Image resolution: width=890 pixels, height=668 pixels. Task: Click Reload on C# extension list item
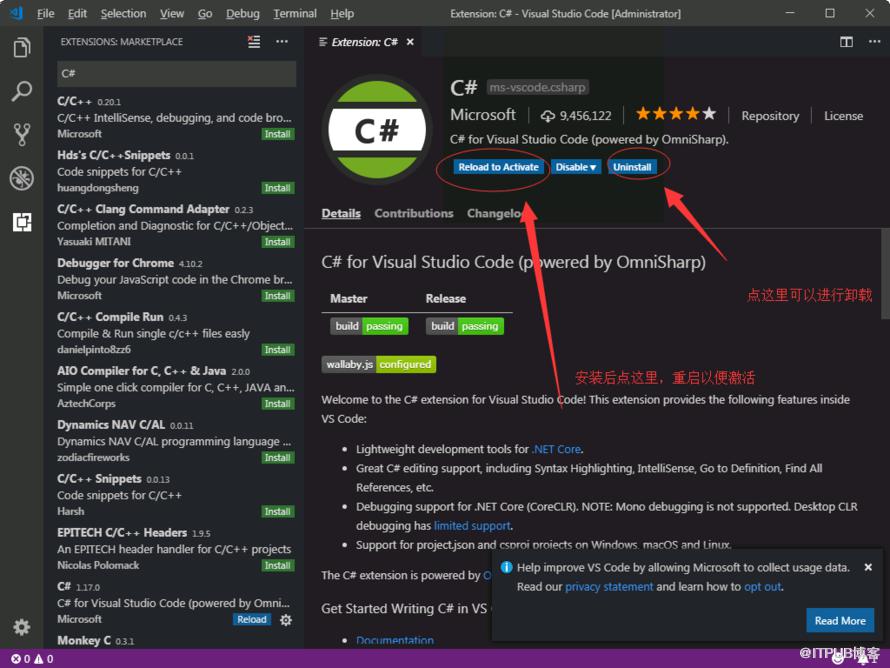click(251, 620)
